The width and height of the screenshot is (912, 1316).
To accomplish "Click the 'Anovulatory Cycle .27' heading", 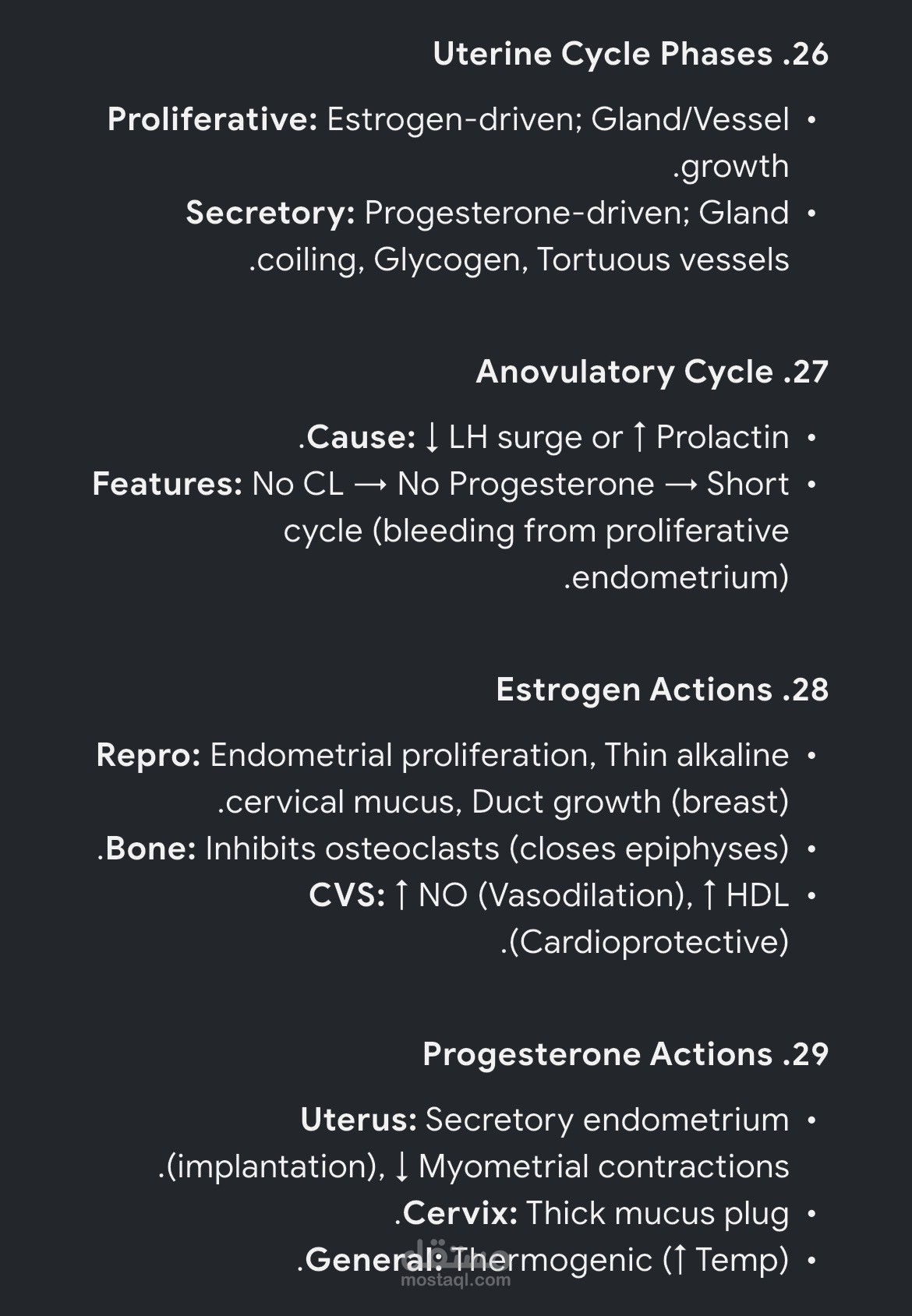I will 652,372.
